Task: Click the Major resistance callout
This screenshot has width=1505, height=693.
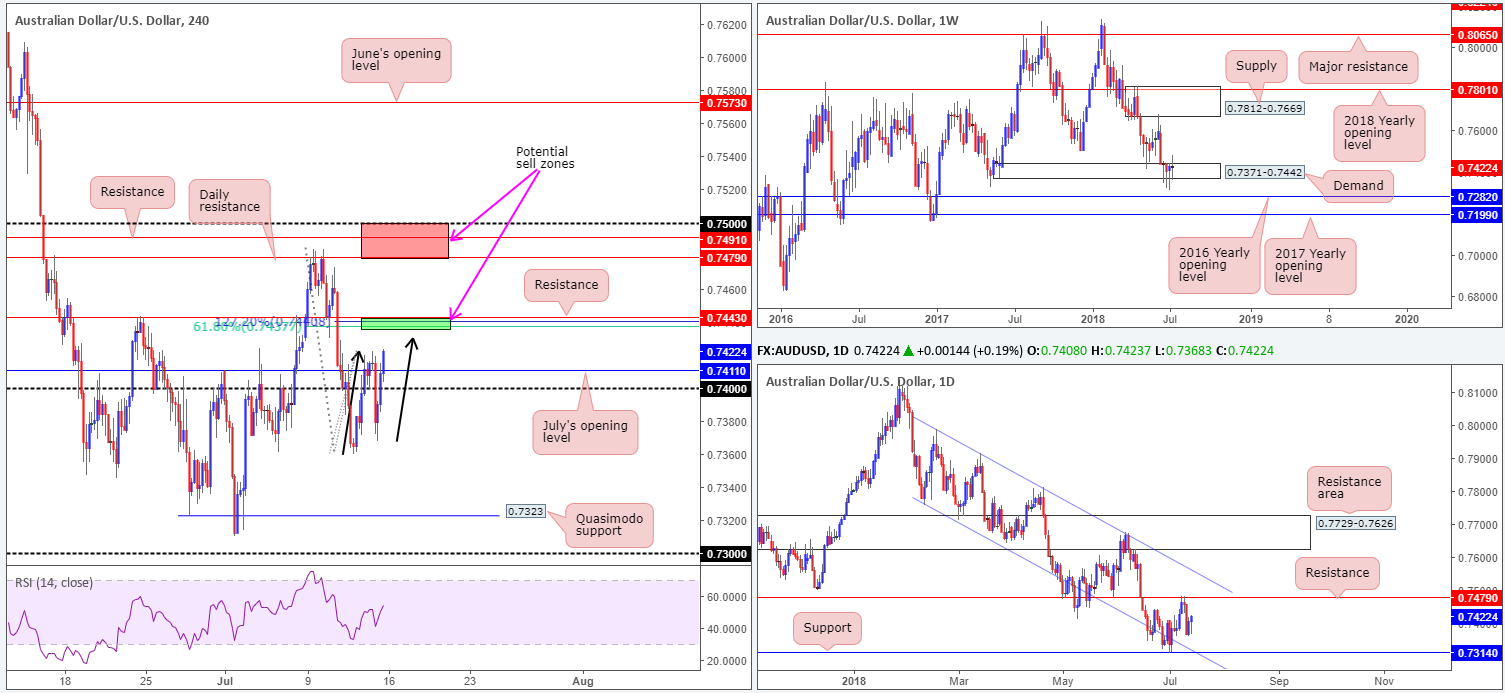Action: click(1358, 67)
